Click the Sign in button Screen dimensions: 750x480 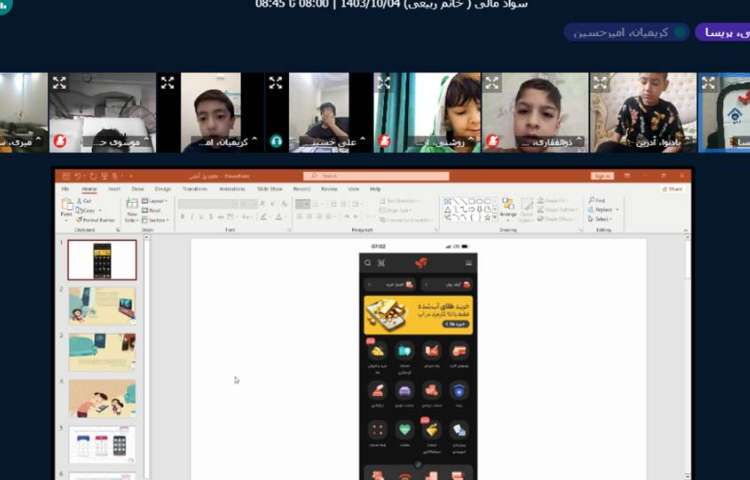point(602,176)
